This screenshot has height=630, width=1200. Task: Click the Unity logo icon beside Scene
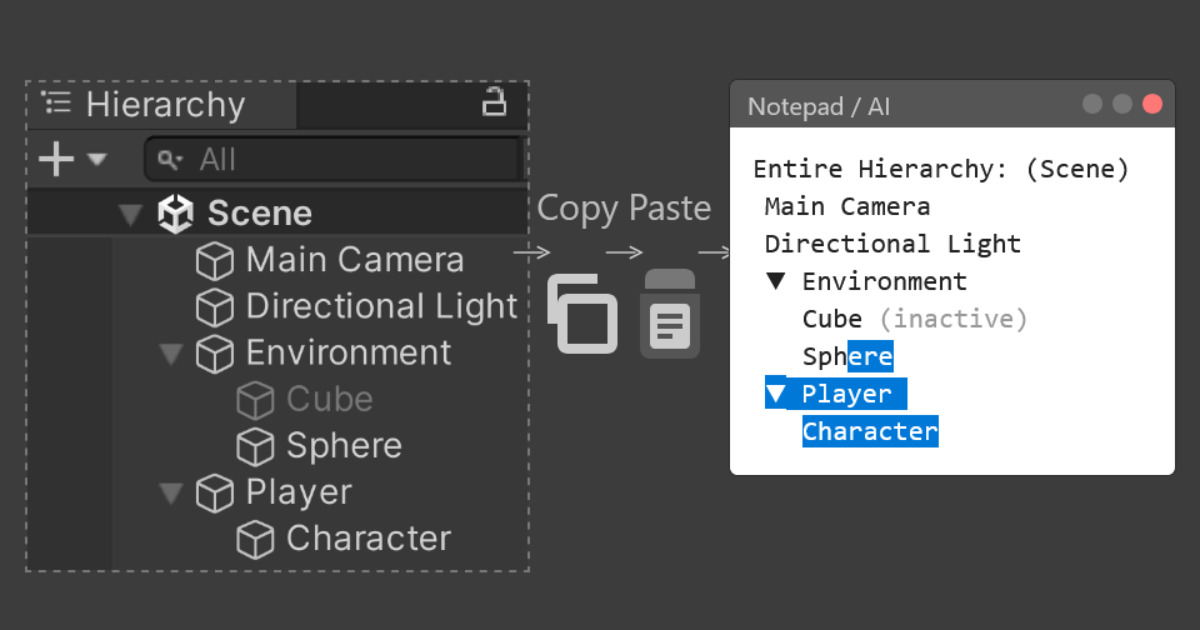click(x=176, y=213)
